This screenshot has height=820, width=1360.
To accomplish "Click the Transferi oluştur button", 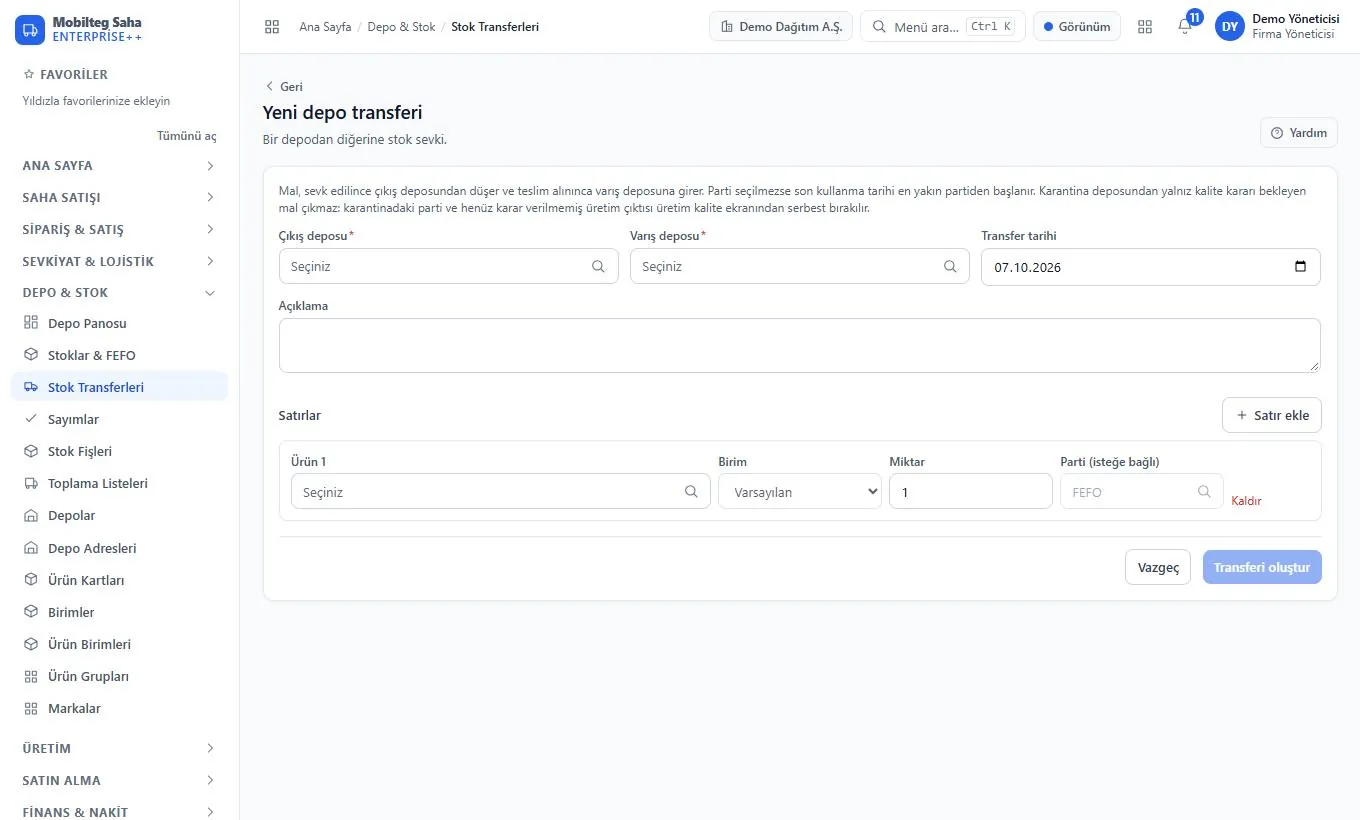I will [1262, 567].
